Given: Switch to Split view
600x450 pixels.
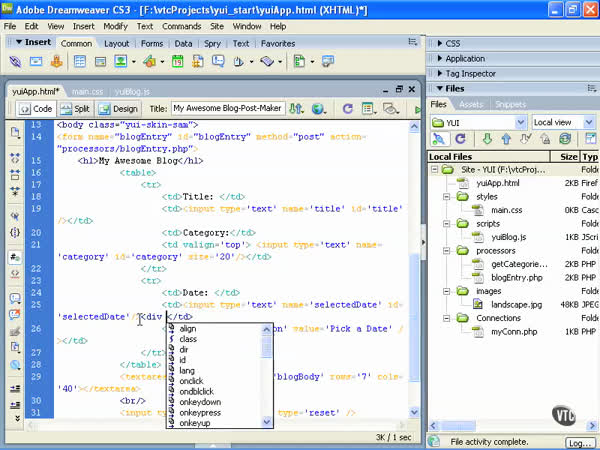Looking at the screenshot, I should click(74, 108).
